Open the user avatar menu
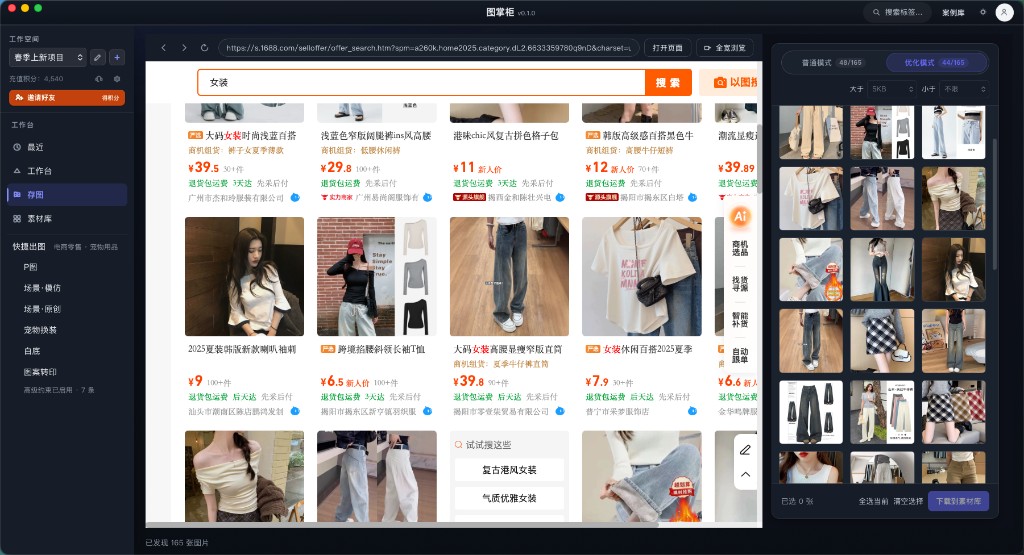 (1004, 12)
